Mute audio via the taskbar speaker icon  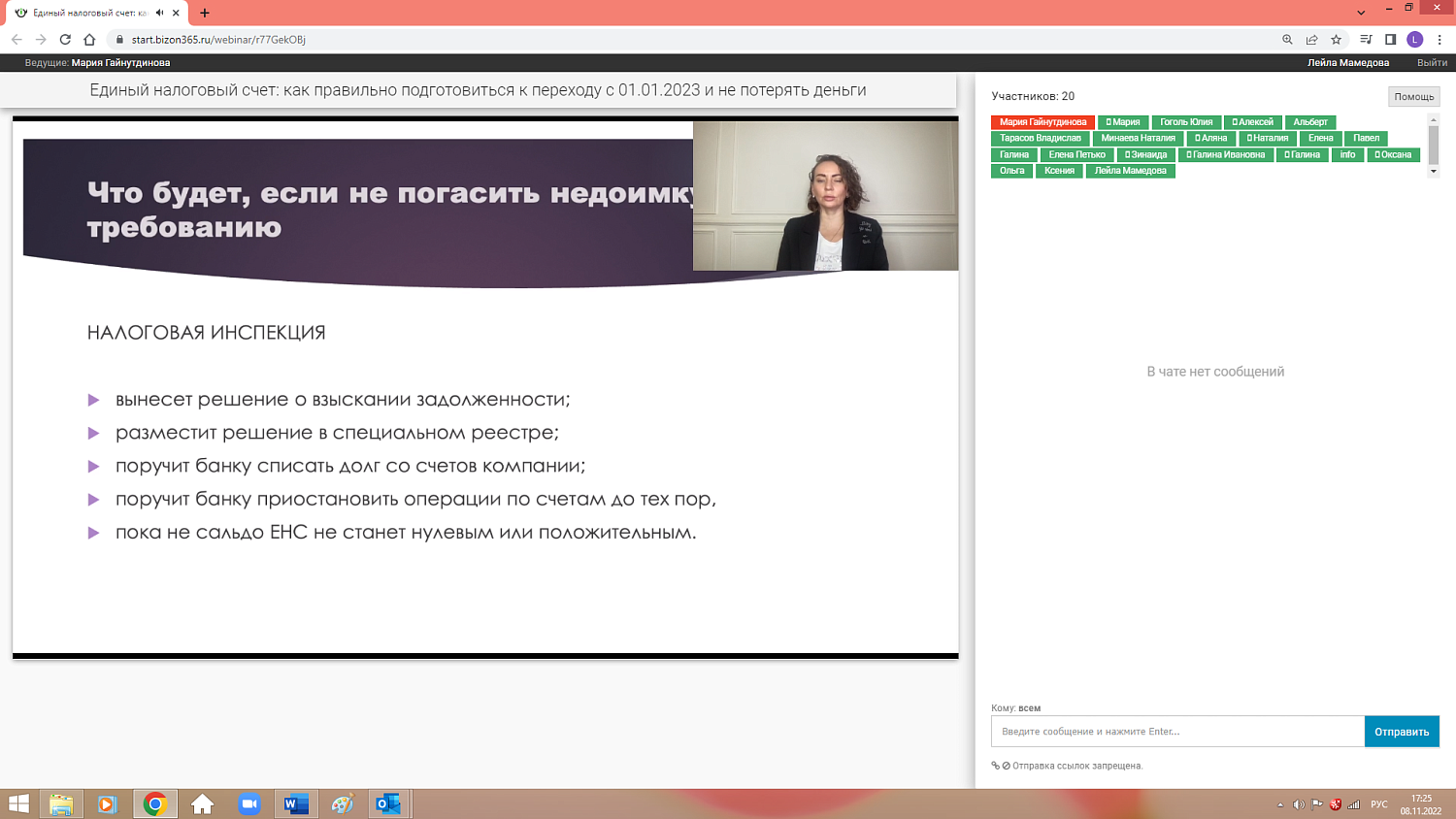tap(1299, 803)
